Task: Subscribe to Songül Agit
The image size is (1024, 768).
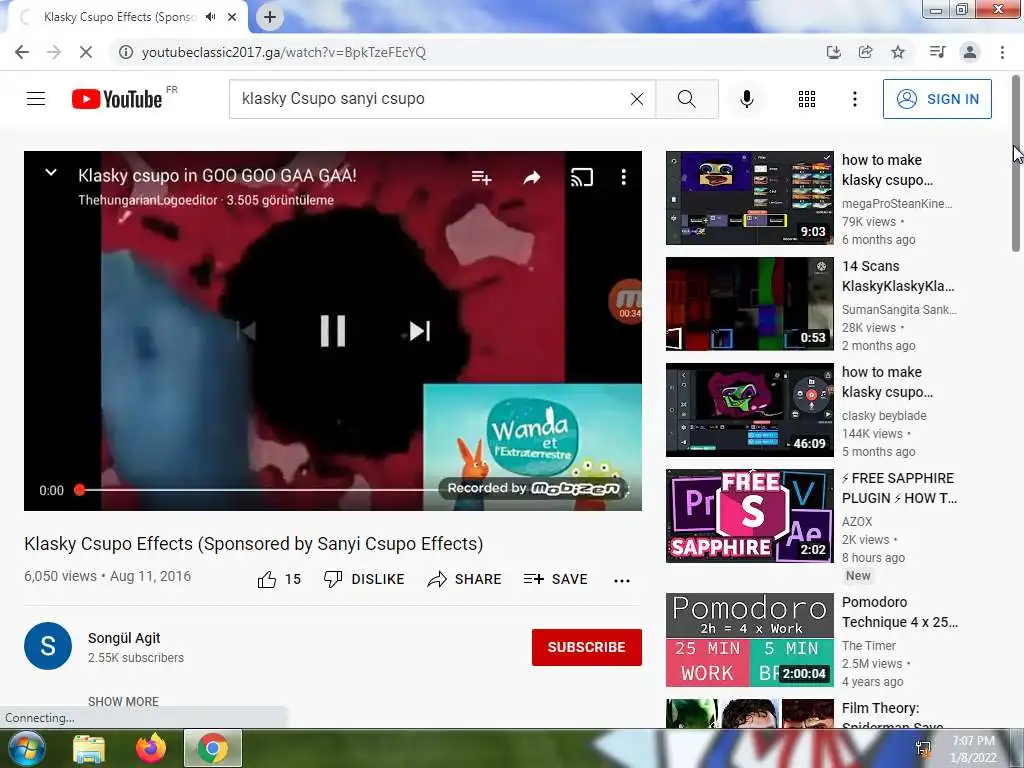Action: pyautogui.click(x=586, y=647)
